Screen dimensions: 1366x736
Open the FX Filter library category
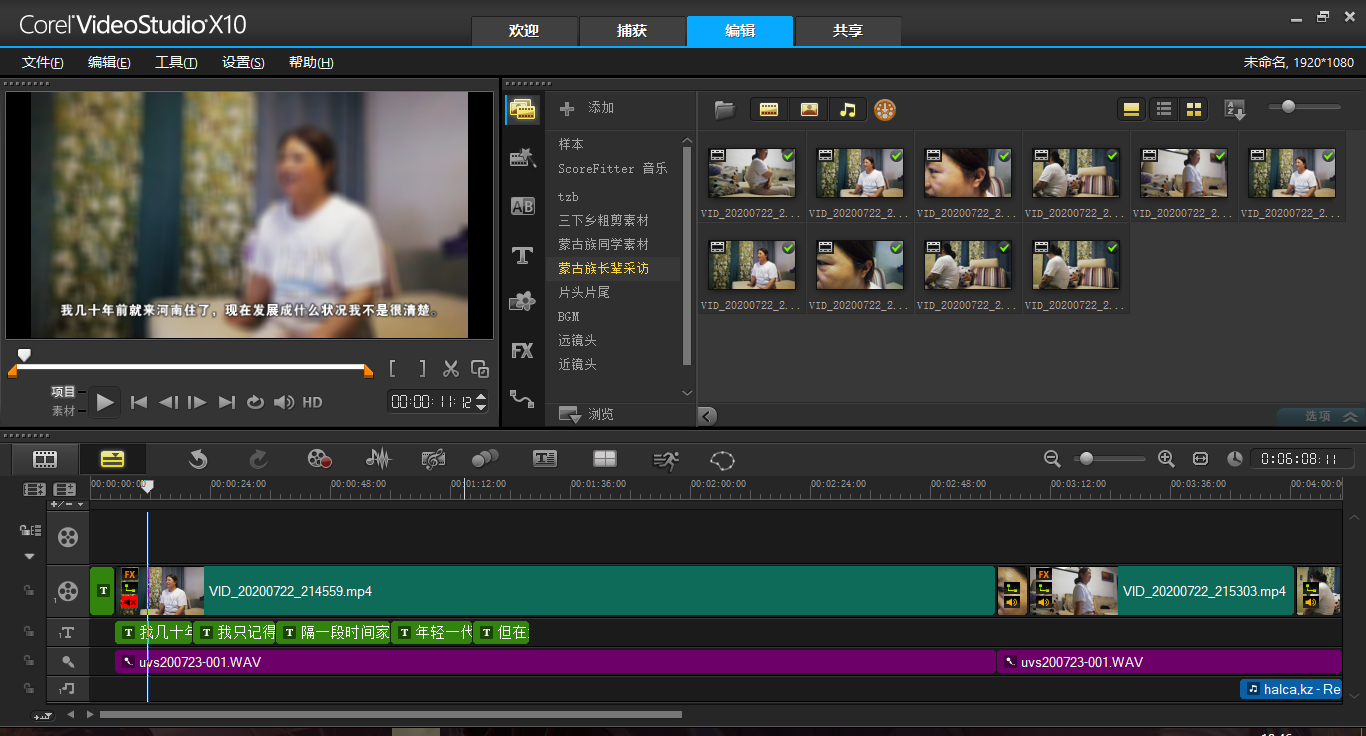click(522, 351)
